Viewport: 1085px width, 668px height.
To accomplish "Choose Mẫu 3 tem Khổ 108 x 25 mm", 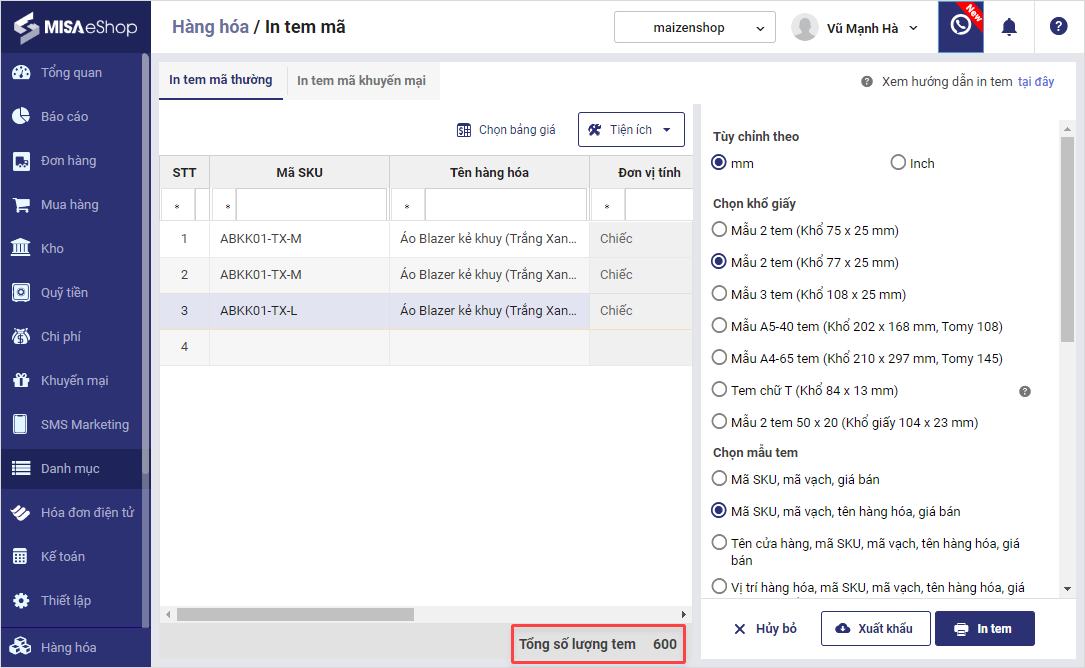I will click(720, 294).
